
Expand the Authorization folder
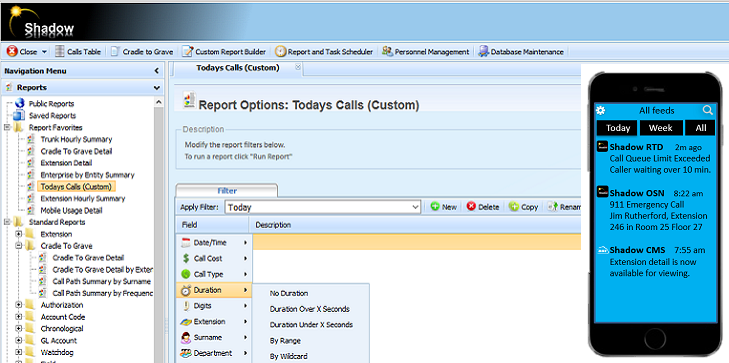click(19, 305)
